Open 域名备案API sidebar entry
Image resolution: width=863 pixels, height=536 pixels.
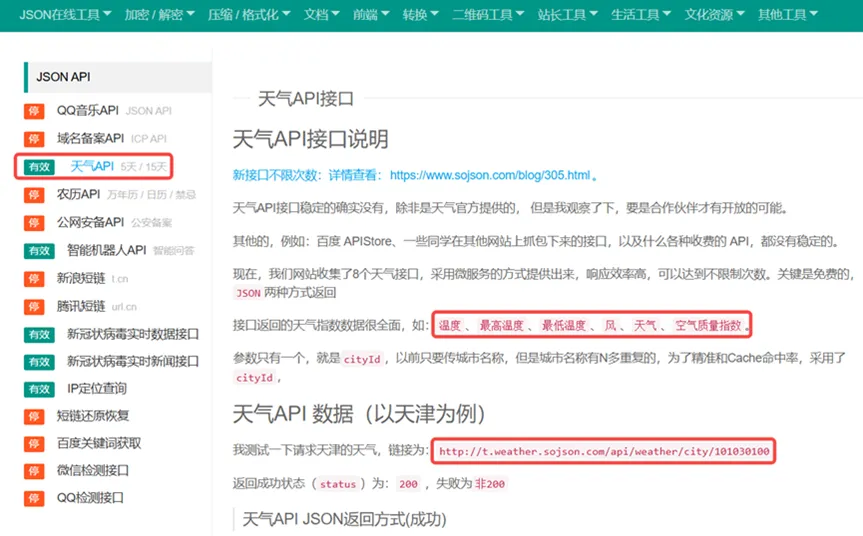(90, 138)
